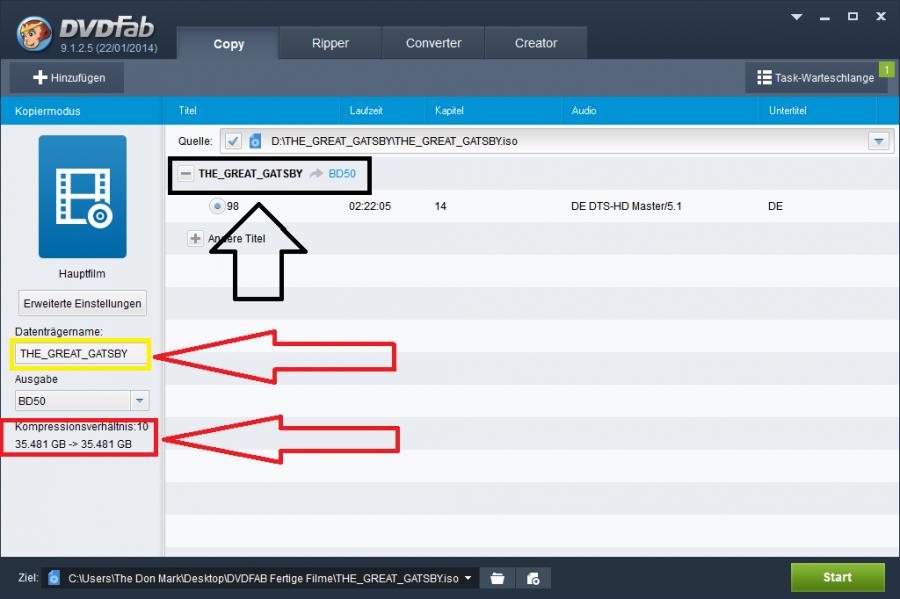The width and height of the screenshot is (900, 599).
Task: Toggle the Quelle source checkbox
Action: click(233, 141)
